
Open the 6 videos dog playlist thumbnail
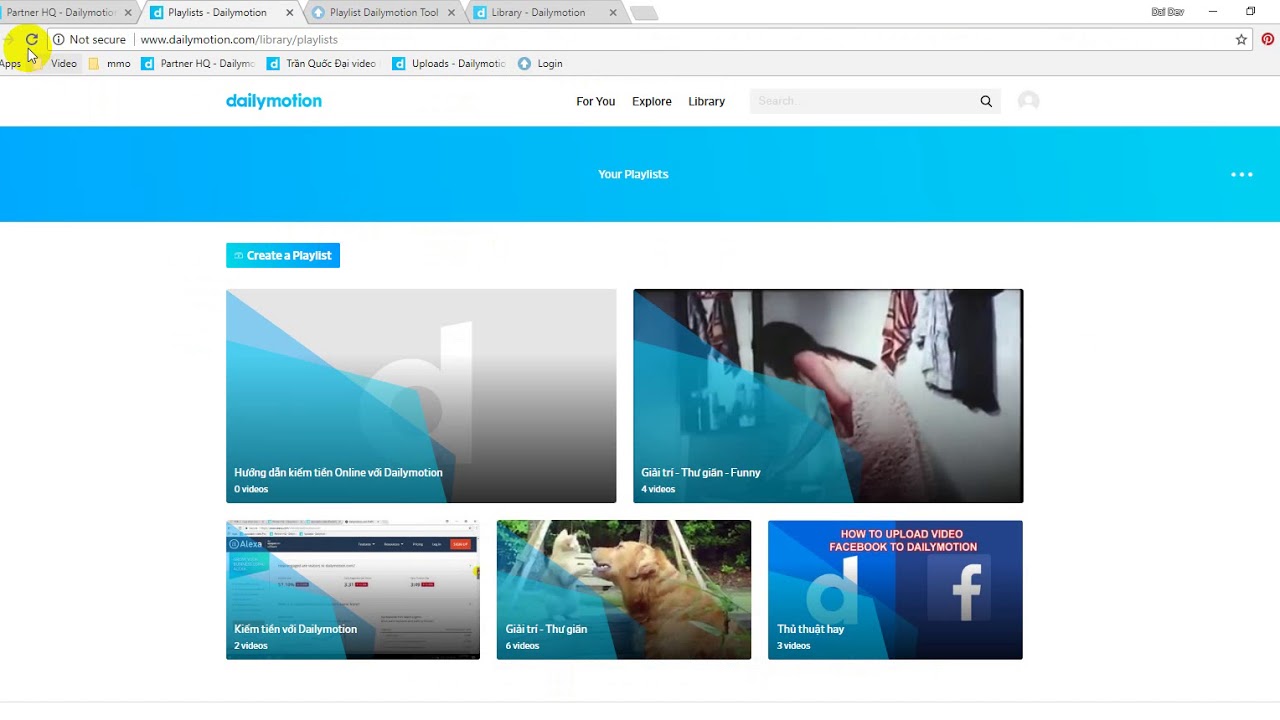coord(624,590)
